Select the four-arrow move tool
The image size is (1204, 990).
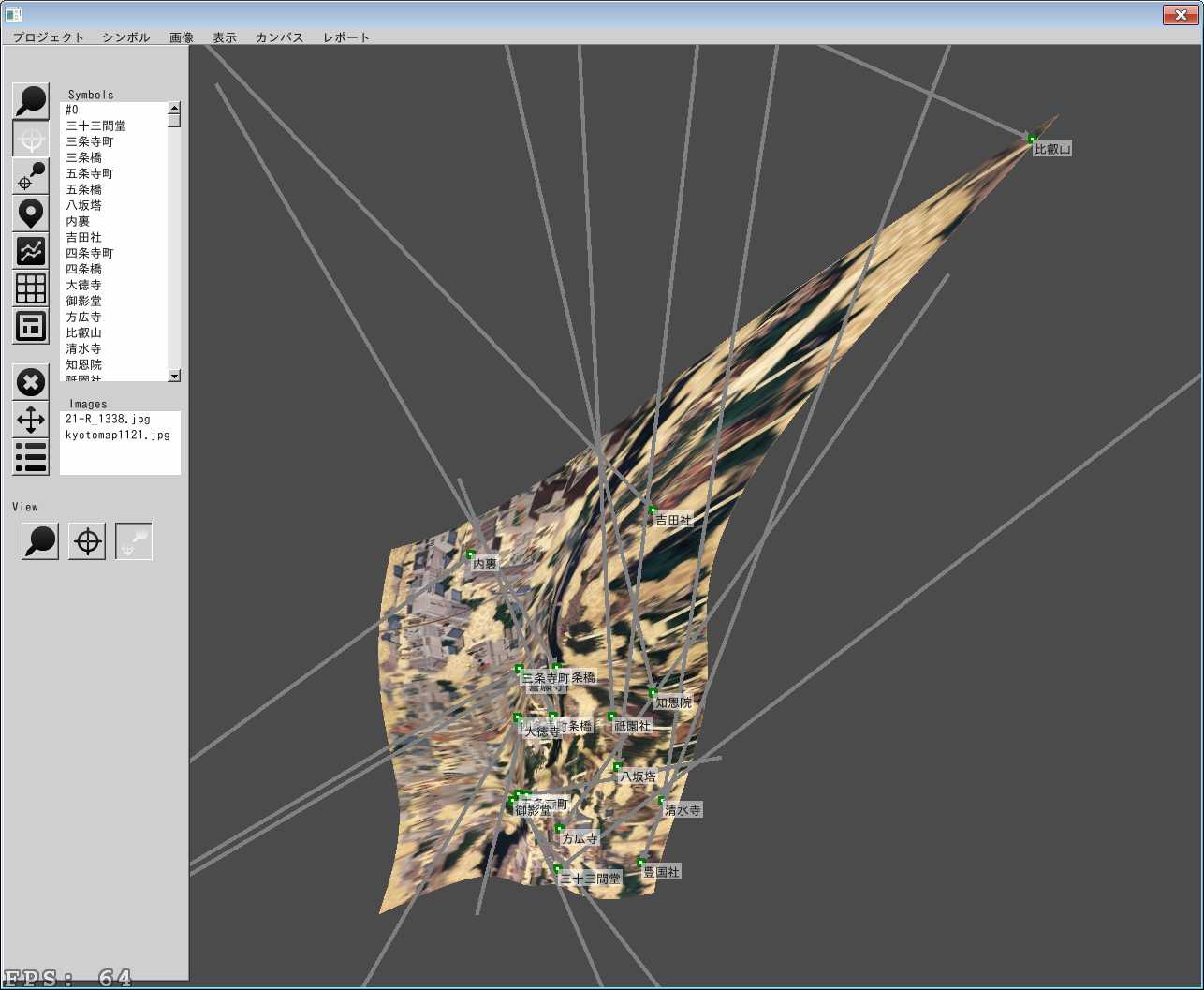[31, 420]
